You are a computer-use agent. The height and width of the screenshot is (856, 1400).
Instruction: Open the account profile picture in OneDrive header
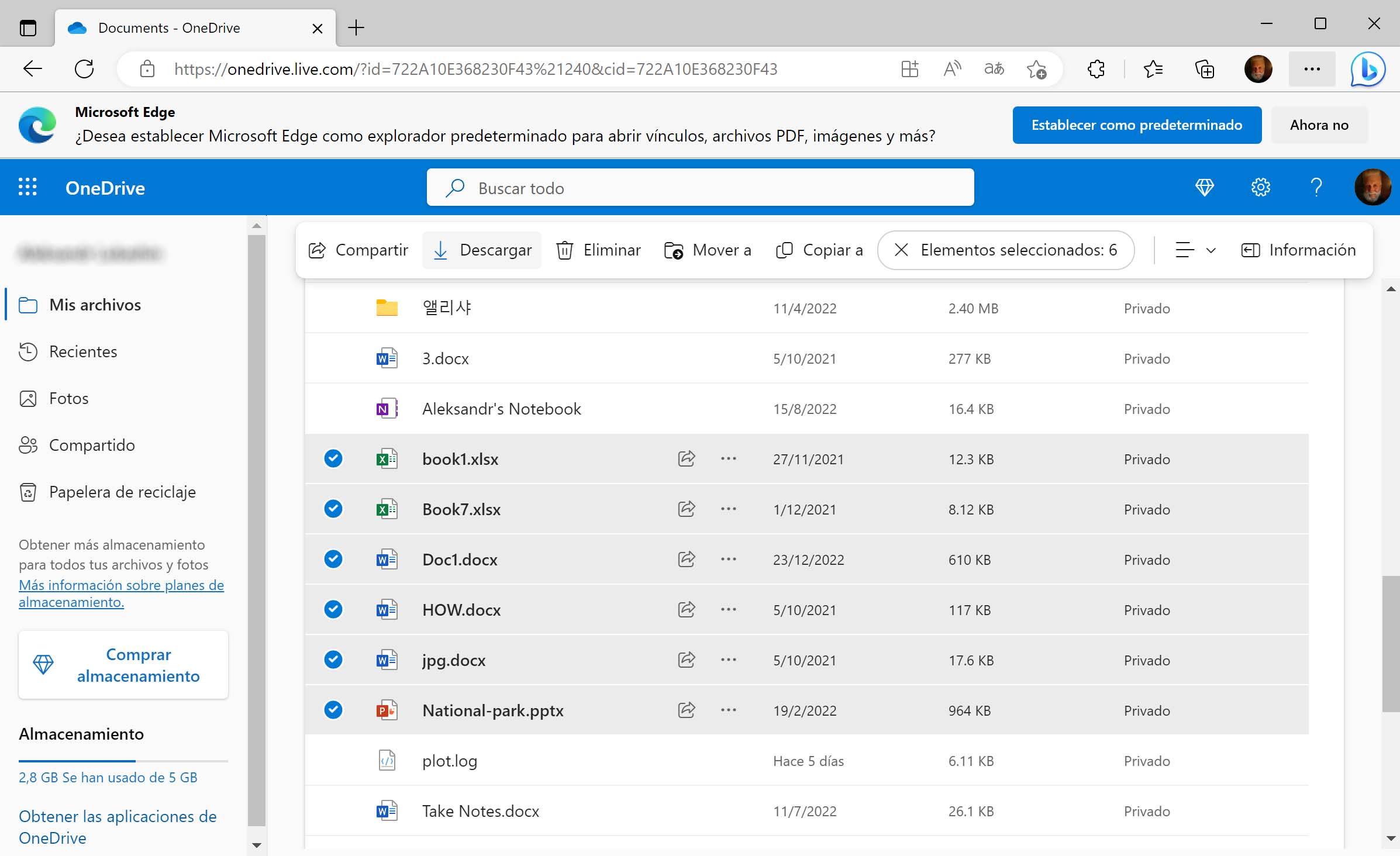(x=1373, y=188)
